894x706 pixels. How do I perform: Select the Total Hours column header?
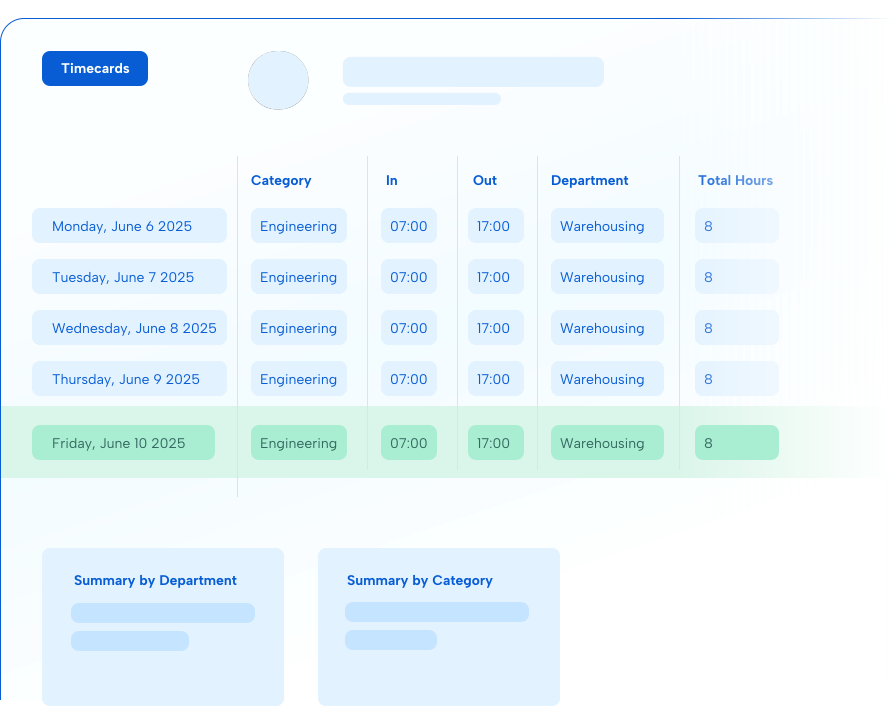(x=735, y=180)
